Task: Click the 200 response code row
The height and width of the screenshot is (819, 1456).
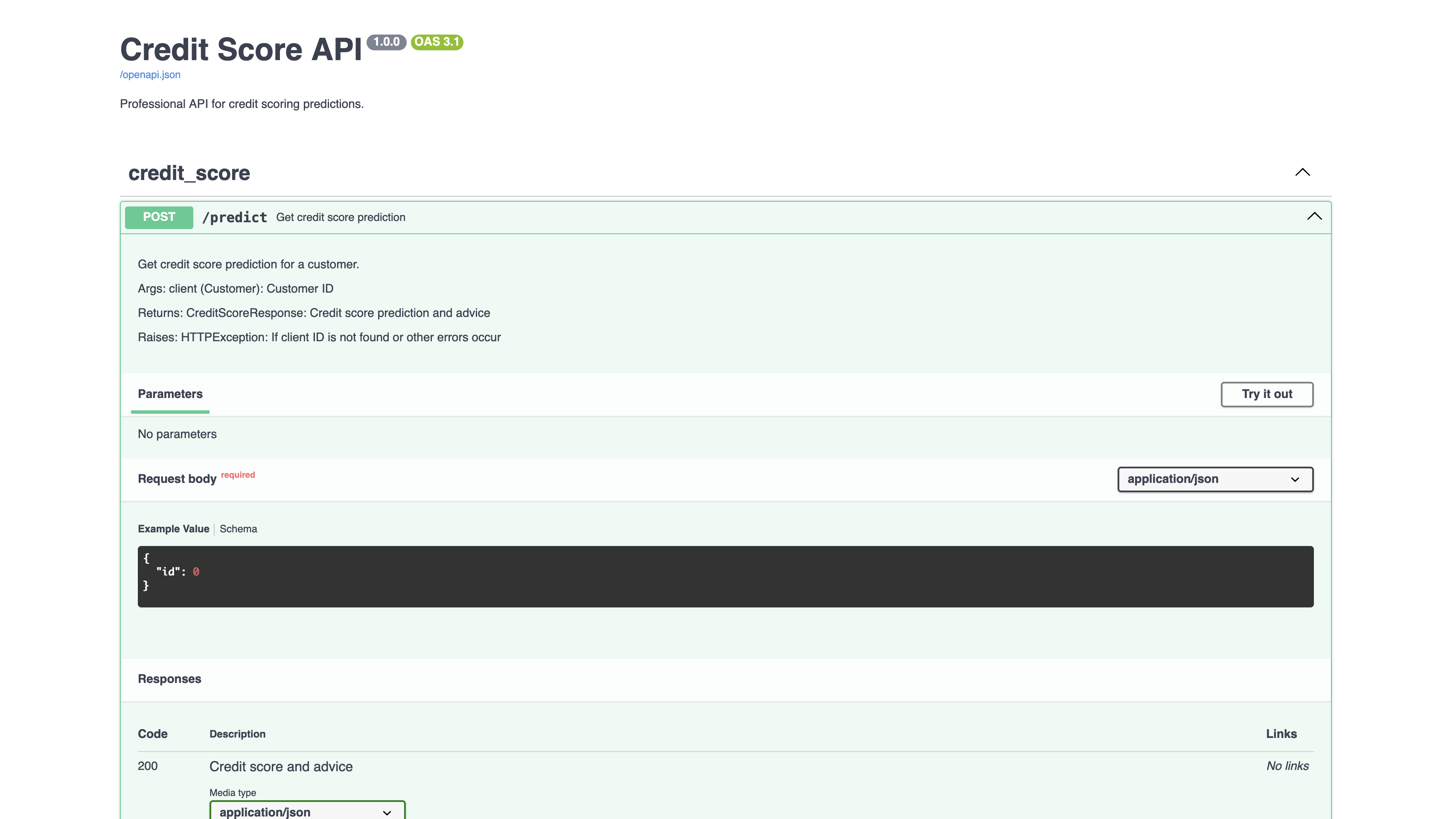Action: (148, 766)
